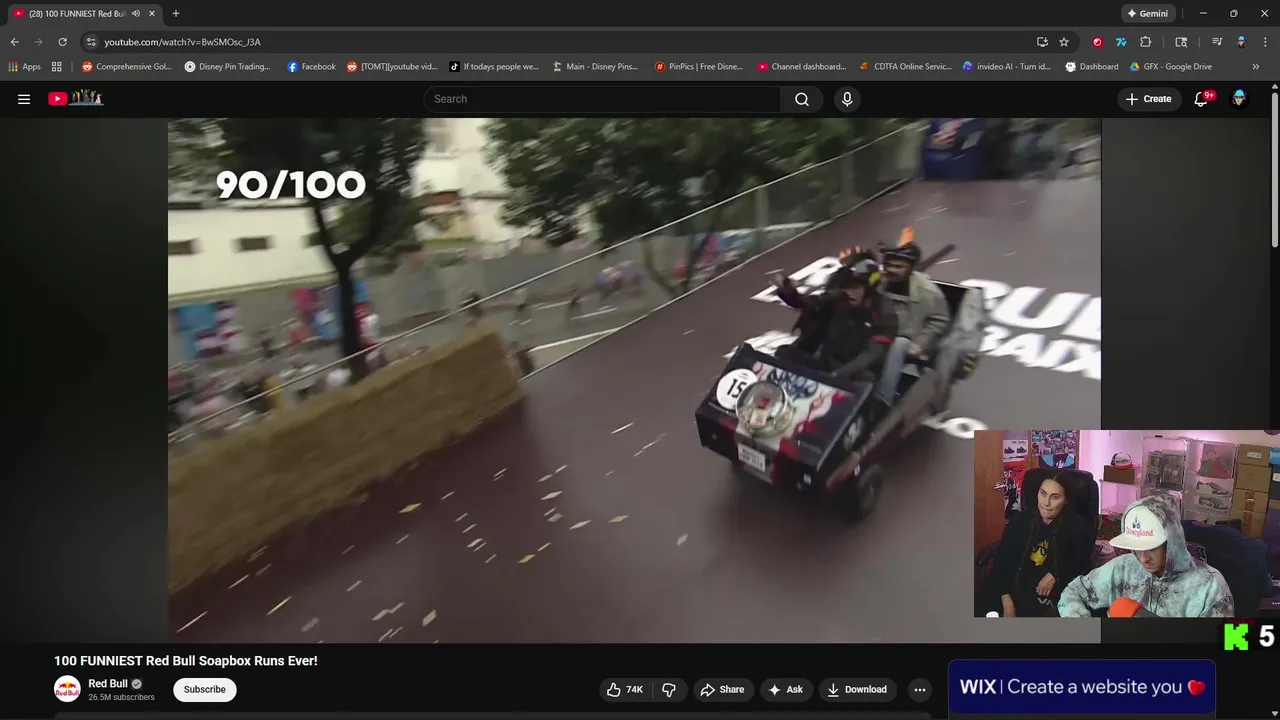Open the red circular extension icon
This screenshot has width=1280, height=720.
pos(1097,42)
